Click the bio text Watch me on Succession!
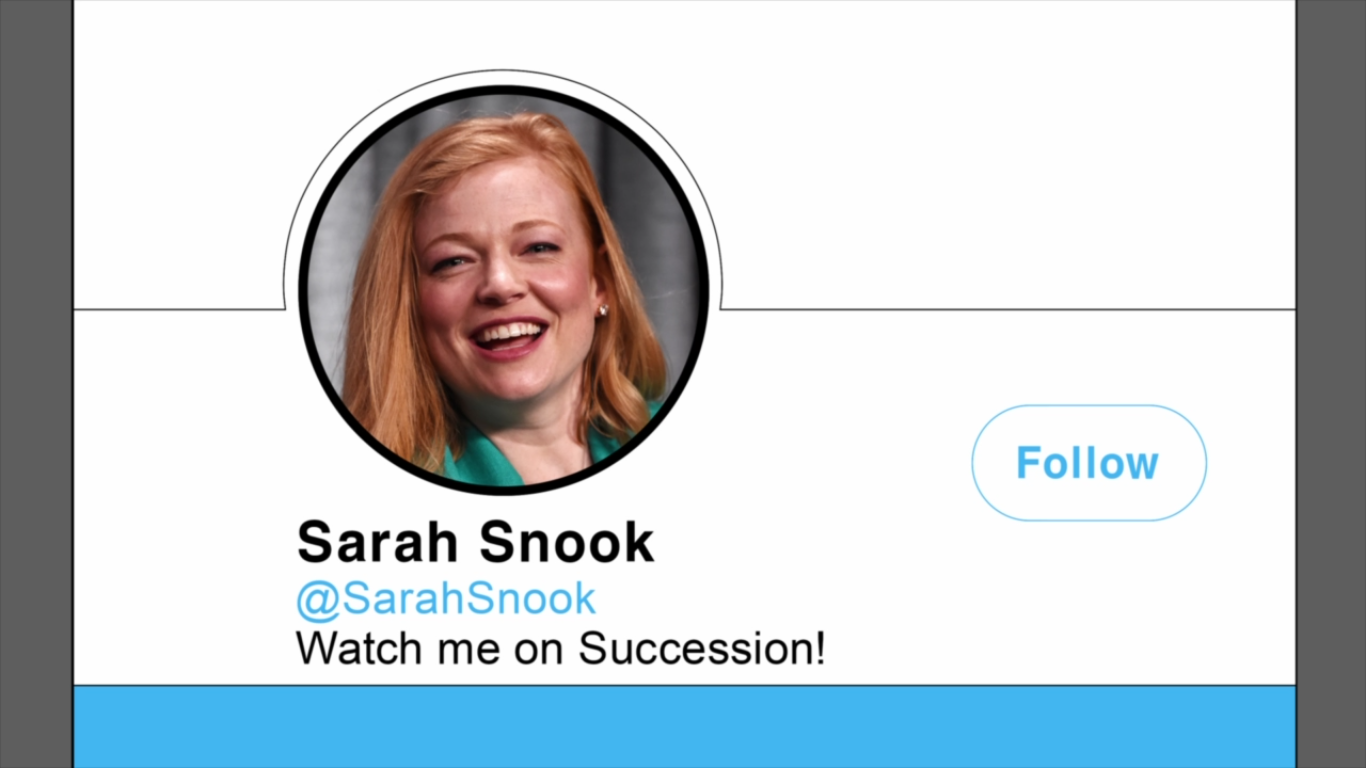The width and height of the screenshot is (1366, 768). tap(561, 648)
